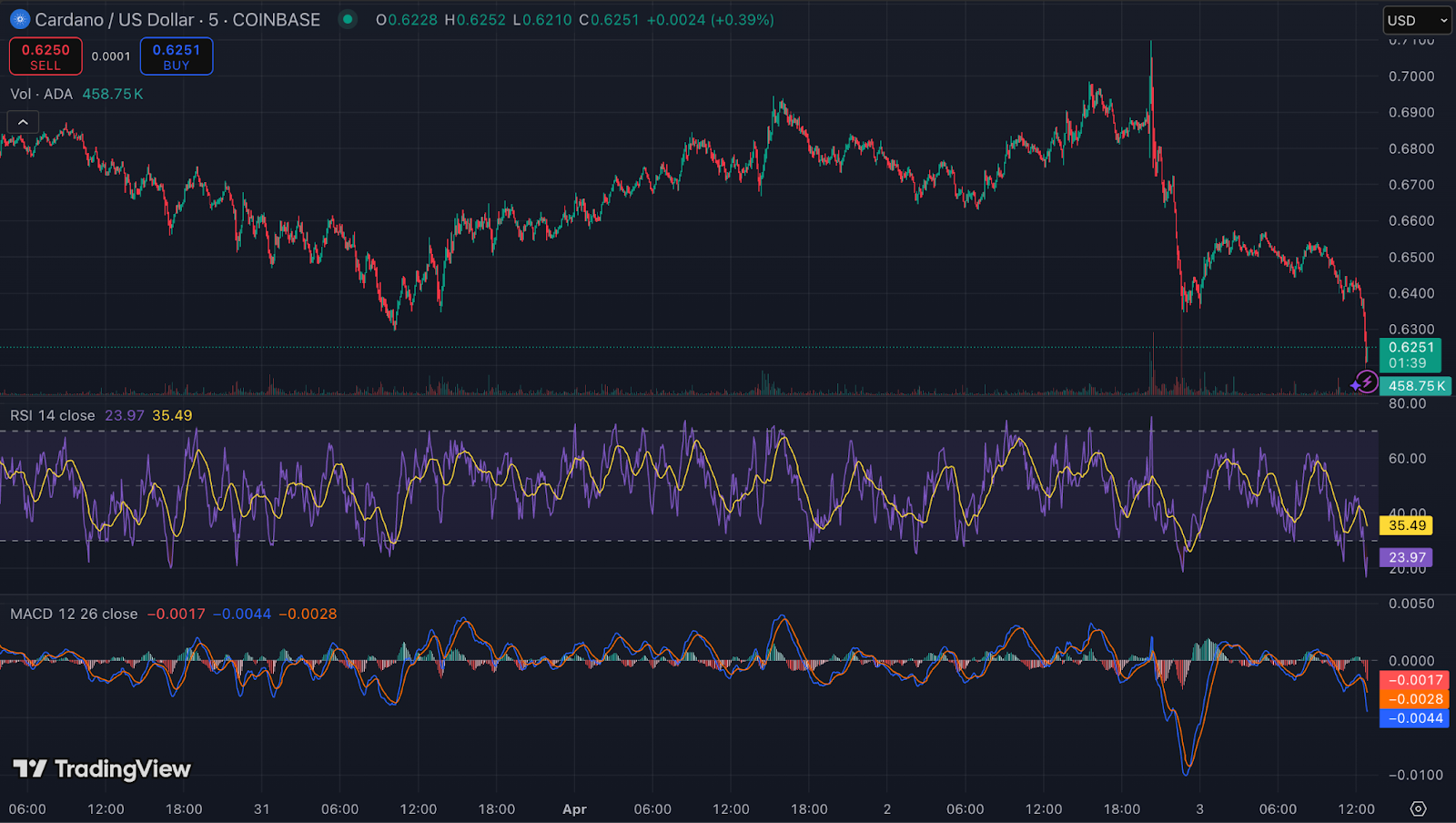This screenshot has height=823, width=1456.
Task: Switch to the Apr date marker on the timeline
Action: coord(574,808)
